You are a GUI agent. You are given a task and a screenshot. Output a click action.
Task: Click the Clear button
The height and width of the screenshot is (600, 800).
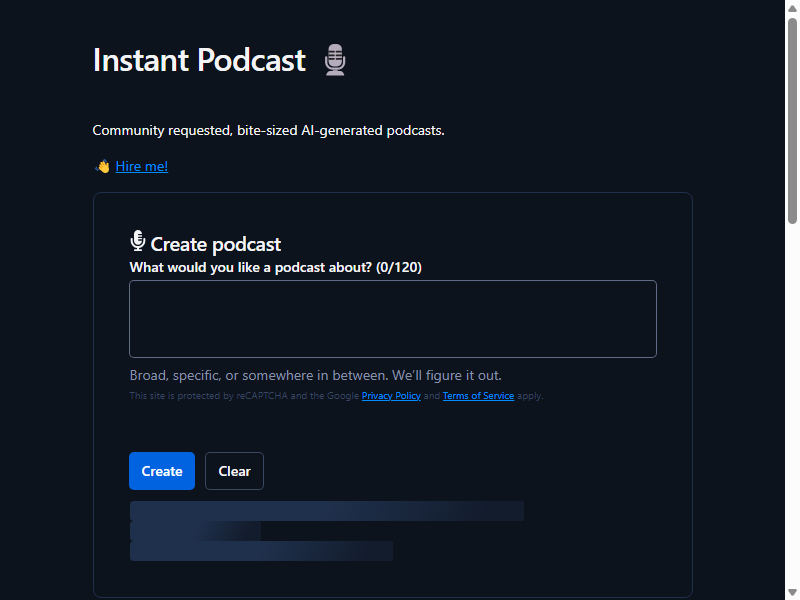pyautogui.click(x=235, y=471)
